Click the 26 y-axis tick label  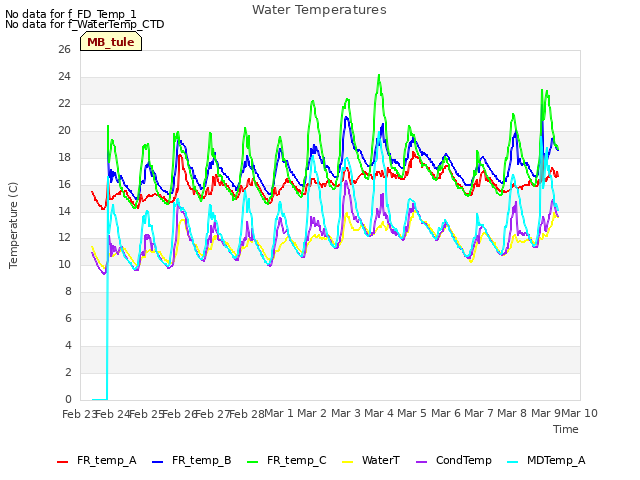(x=64, y=49)
